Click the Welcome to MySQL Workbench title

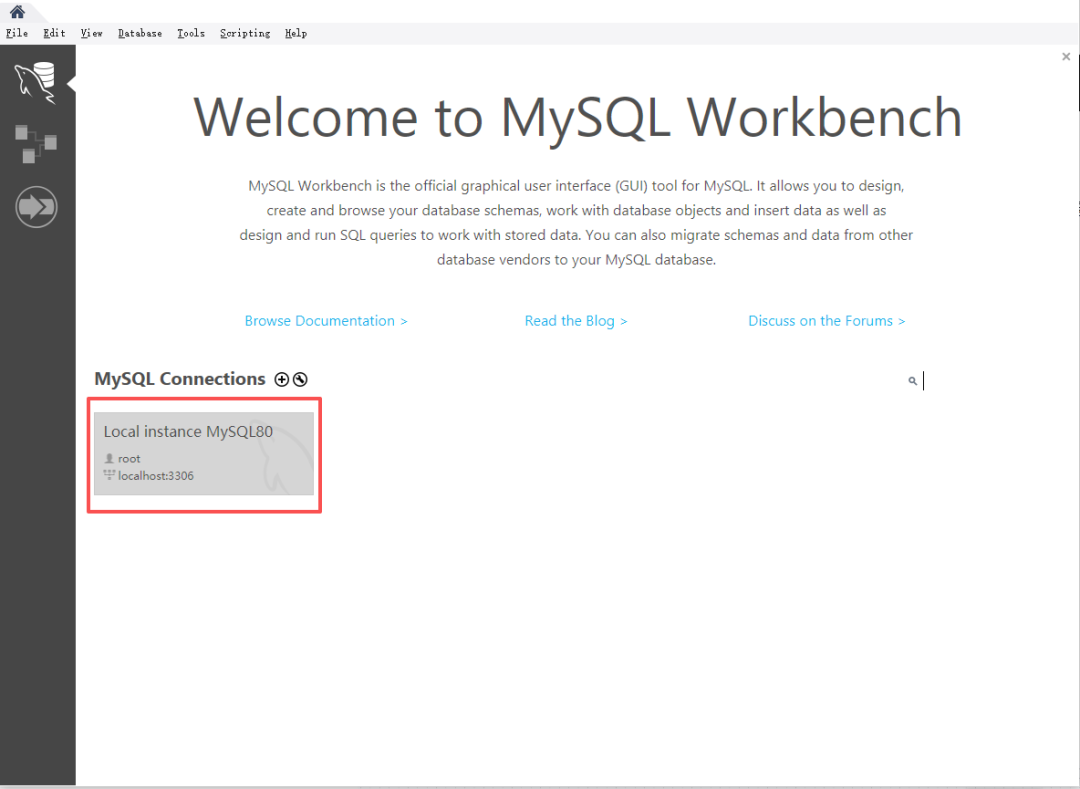577,118
